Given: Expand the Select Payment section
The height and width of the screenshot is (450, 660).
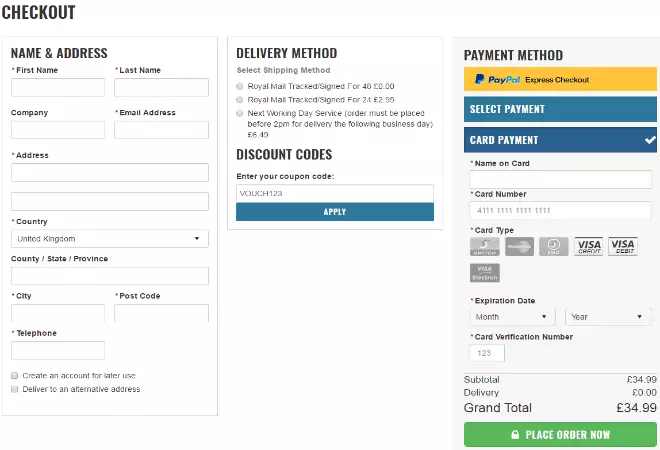Looking at the screenshot, I should [x=560, y=109].
